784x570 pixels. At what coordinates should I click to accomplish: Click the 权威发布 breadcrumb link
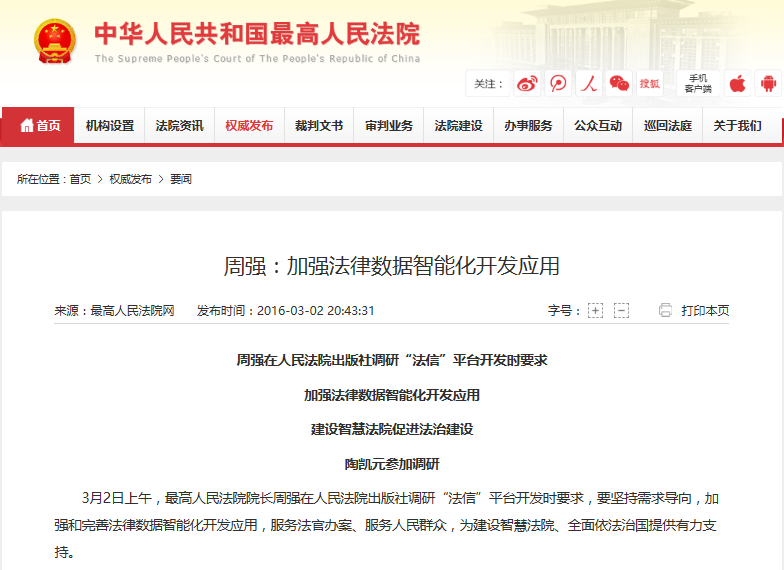pyautogui.click(x=130, y=179)
